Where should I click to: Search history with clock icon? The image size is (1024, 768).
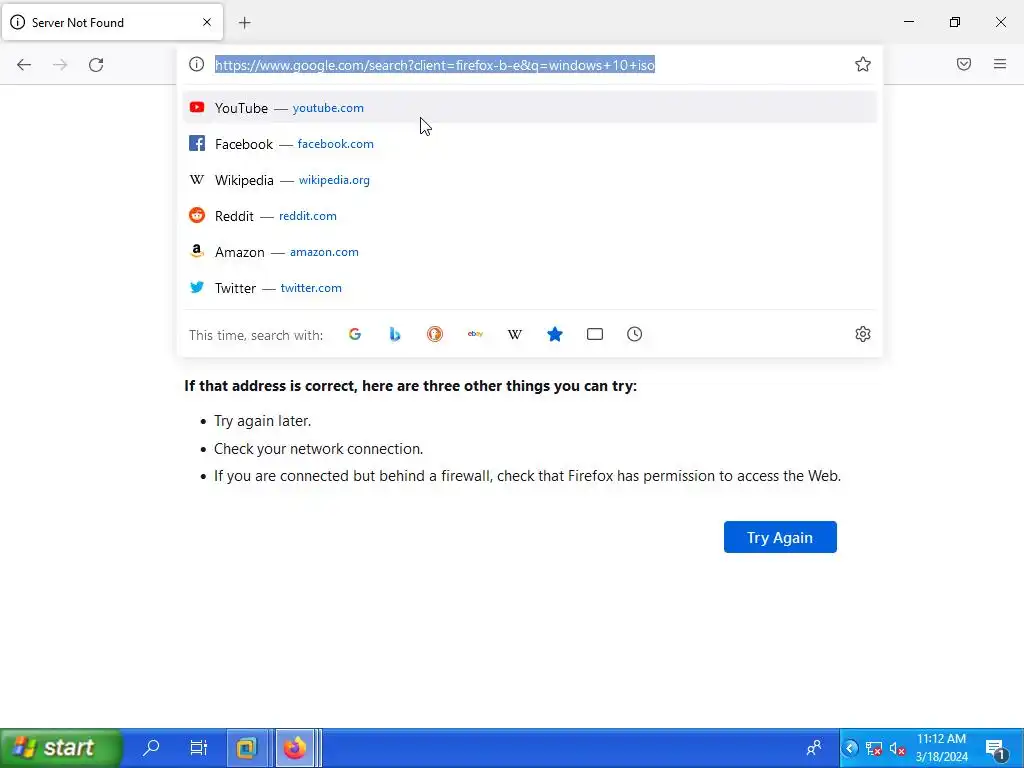point(634,334)
